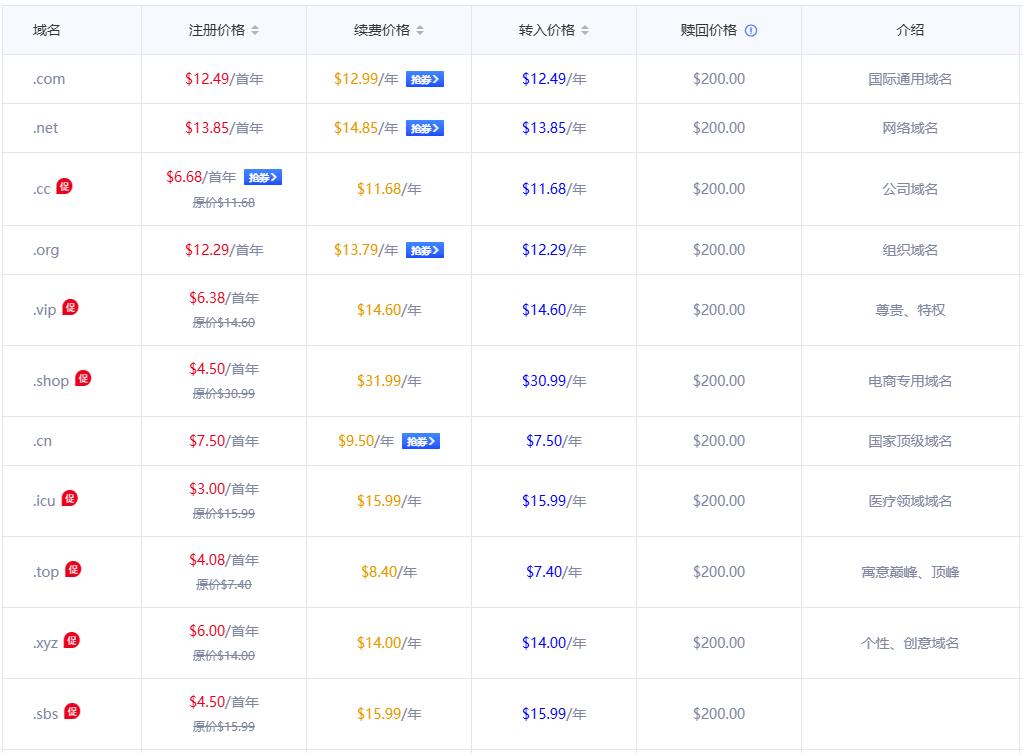Click the promo badge beside .xyz
Viewport: 1023px width, 753px height.
click(x=71, y=640)
